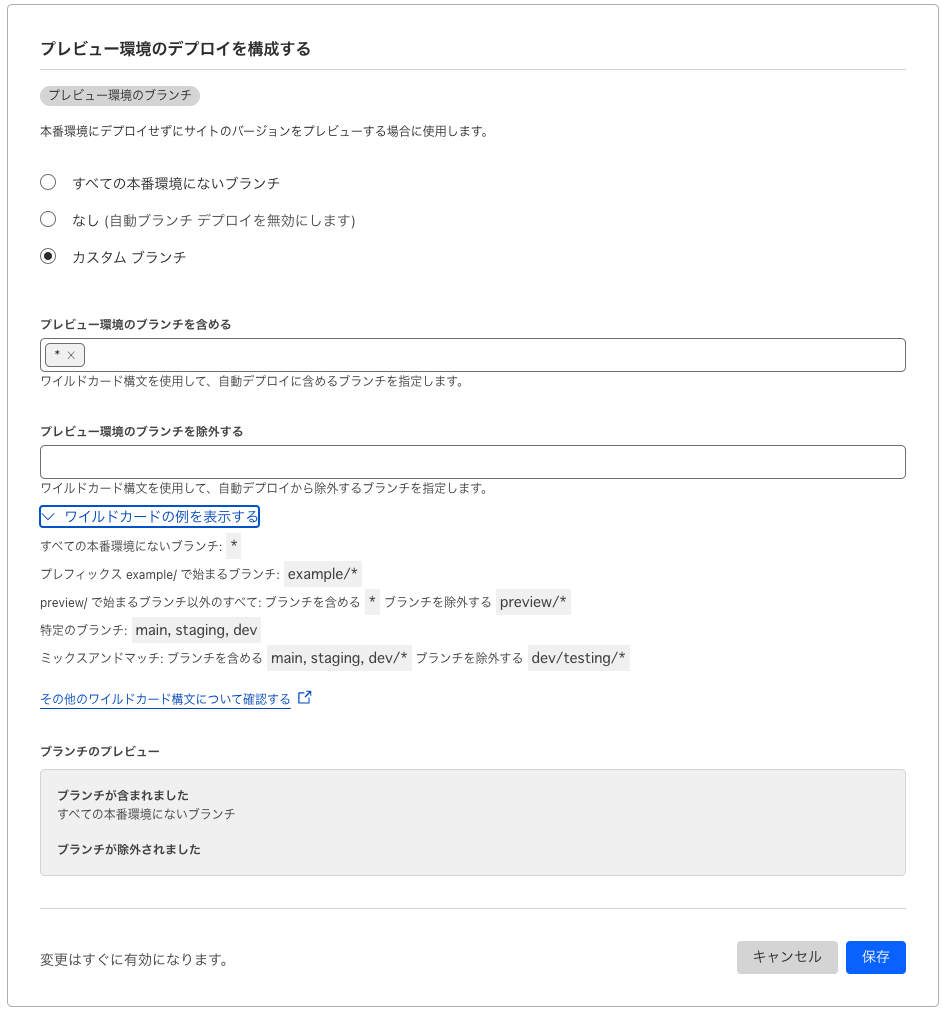This screenshot has height=1013, width=952.
Task: Click the 'example/*' code sample
Action: [x=323, y=574]
